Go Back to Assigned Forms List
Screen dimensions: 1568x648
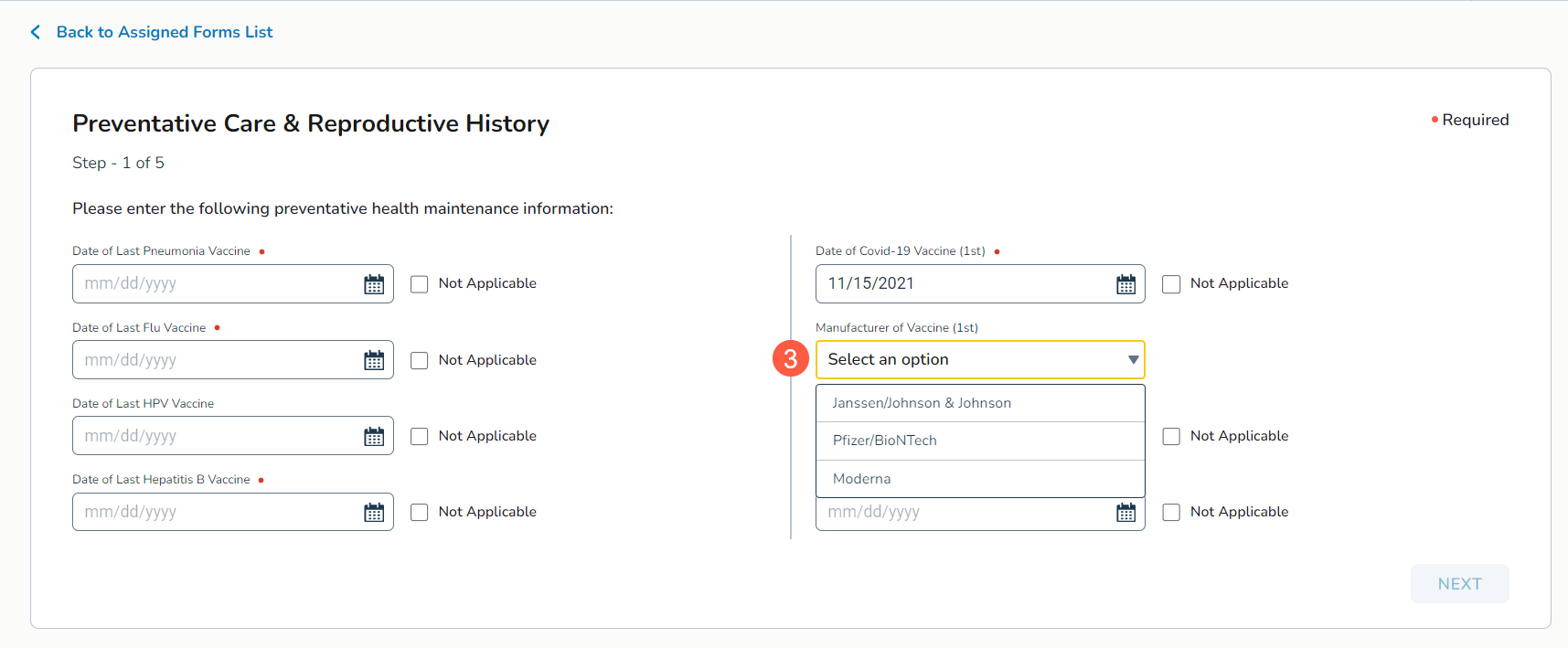pos(165,32)
